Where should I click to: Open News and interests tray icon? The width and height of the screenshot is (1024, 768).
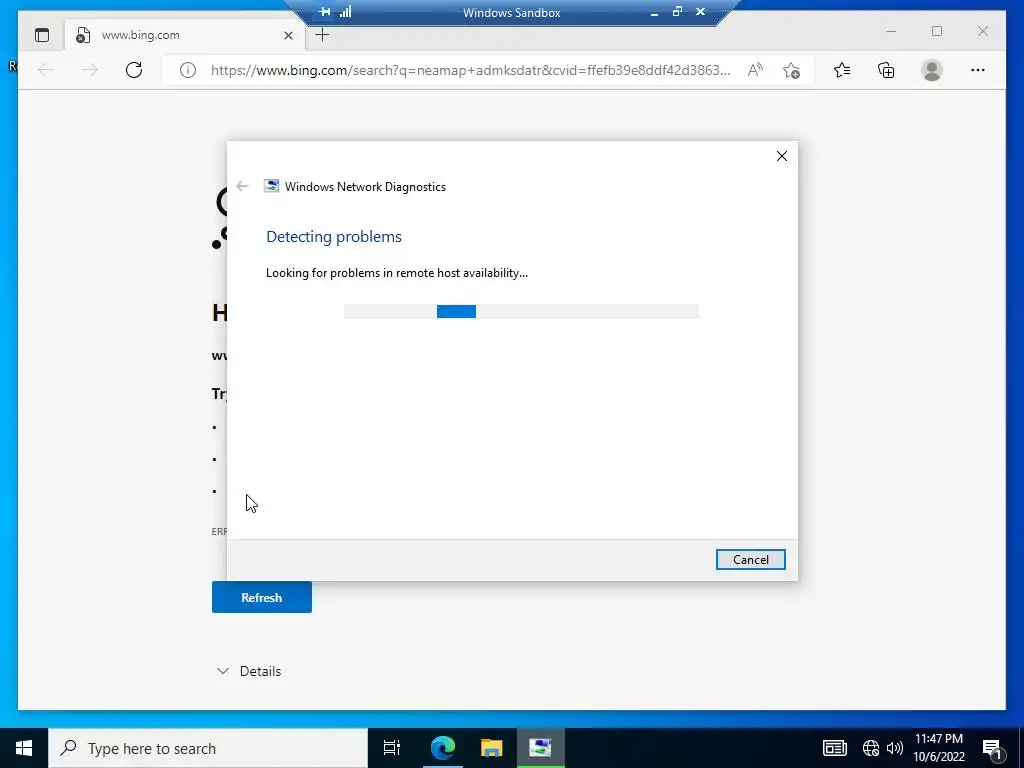point(835,748)
